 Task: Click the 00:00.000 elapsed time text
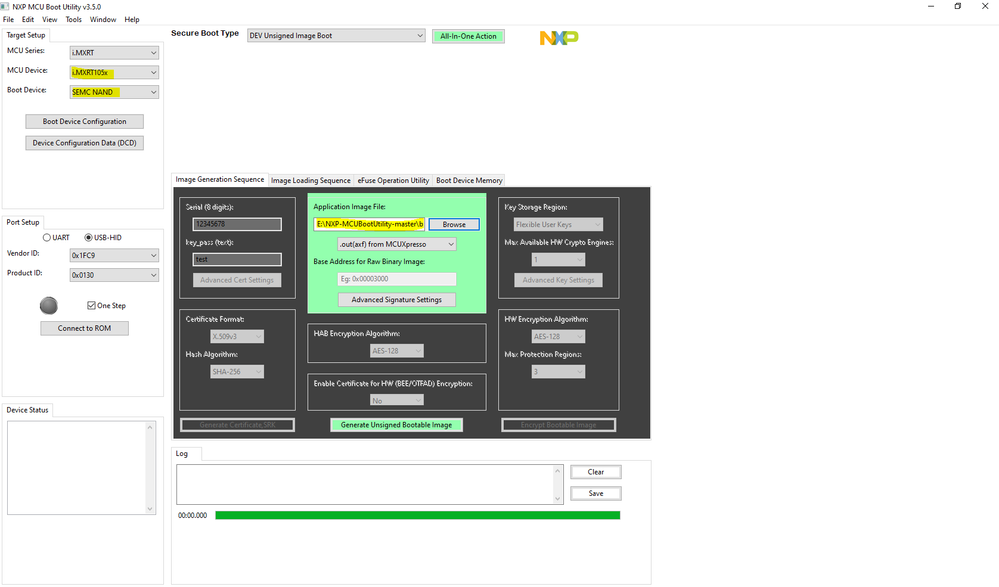coord(192,516)
